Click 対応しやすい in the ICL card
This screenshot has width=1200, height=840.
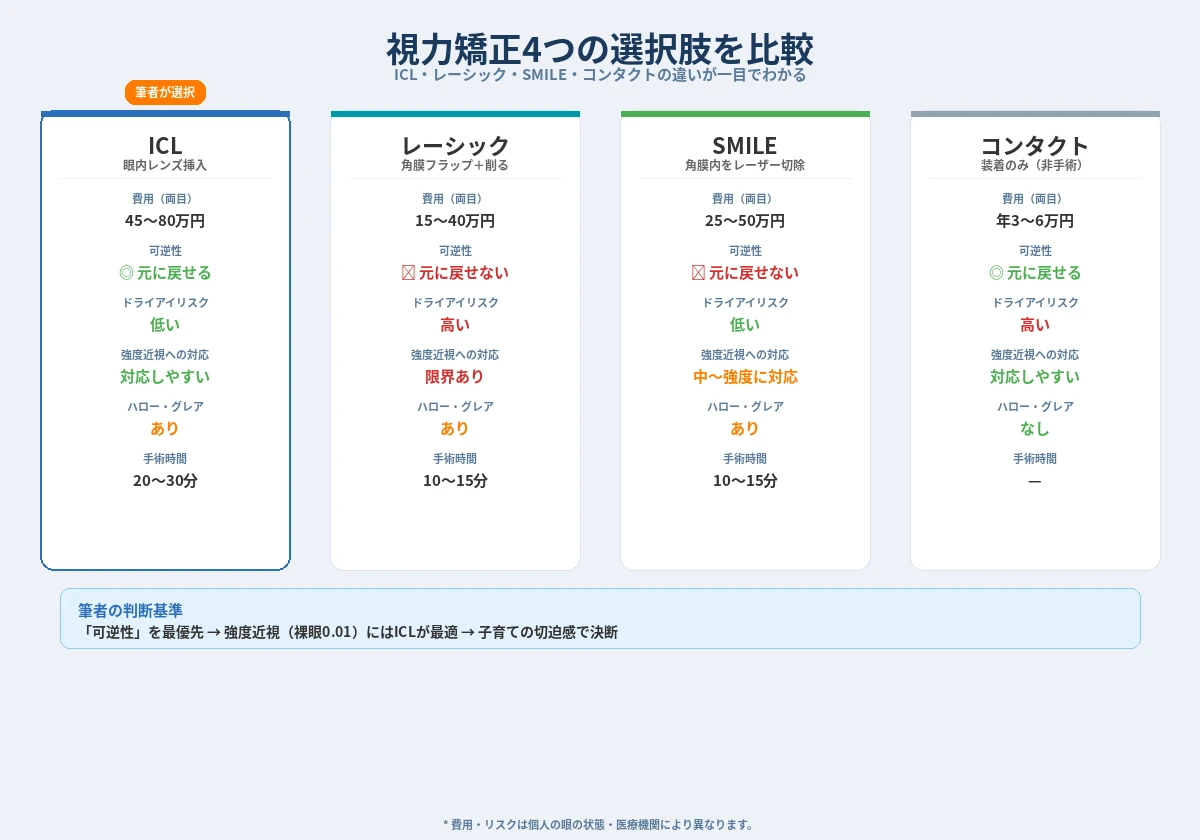point(165,377)
